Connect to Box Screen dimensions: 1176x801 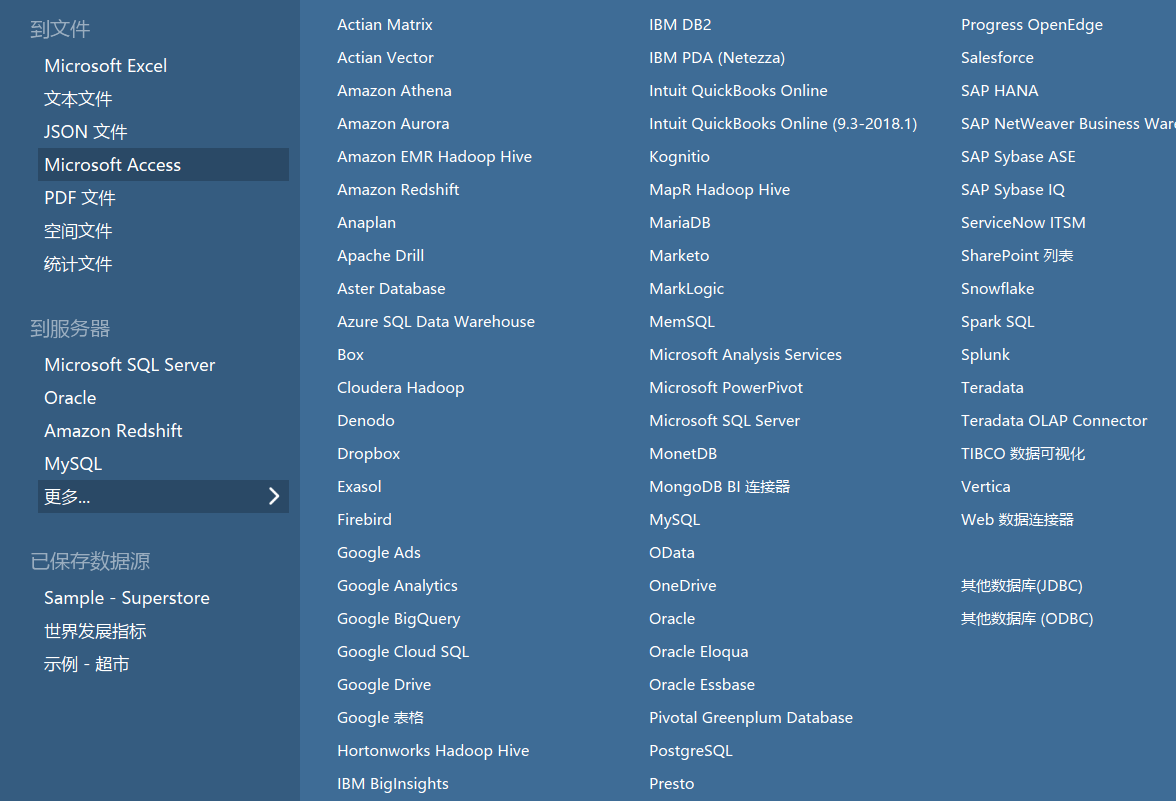pyautogui.click(x=350, y=355)
